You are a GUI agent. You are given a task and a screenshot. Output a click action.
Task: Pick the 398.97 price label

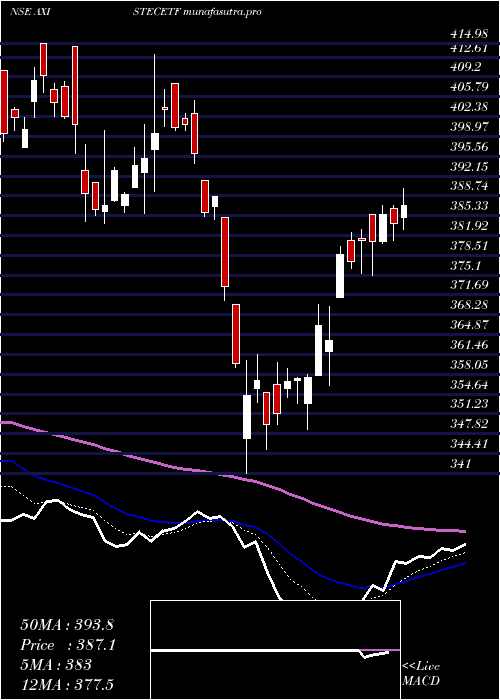(x=469, y=126)
